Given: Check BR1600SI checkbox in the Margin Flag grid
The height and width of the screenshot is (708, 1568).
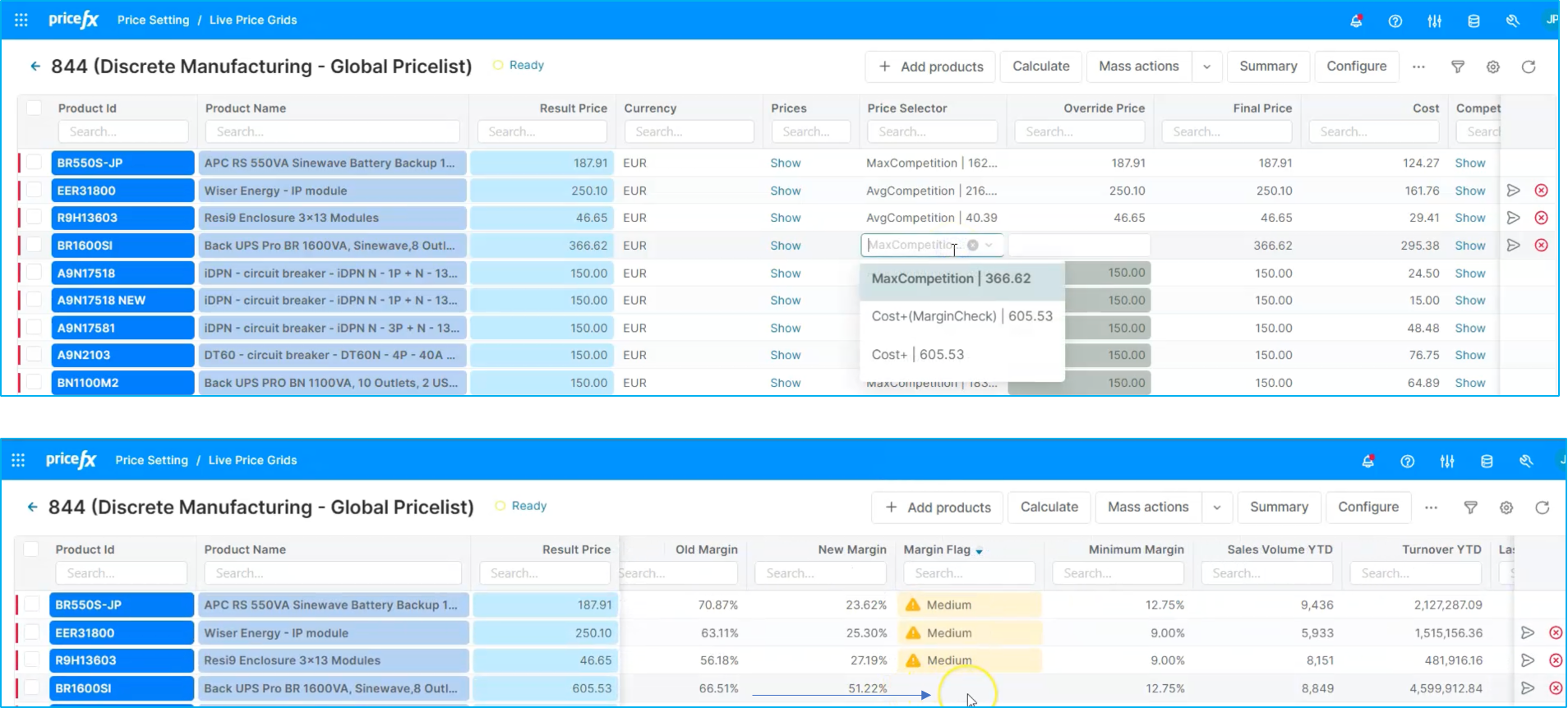Looking at the screenshot, I should (x=31, y=687).
